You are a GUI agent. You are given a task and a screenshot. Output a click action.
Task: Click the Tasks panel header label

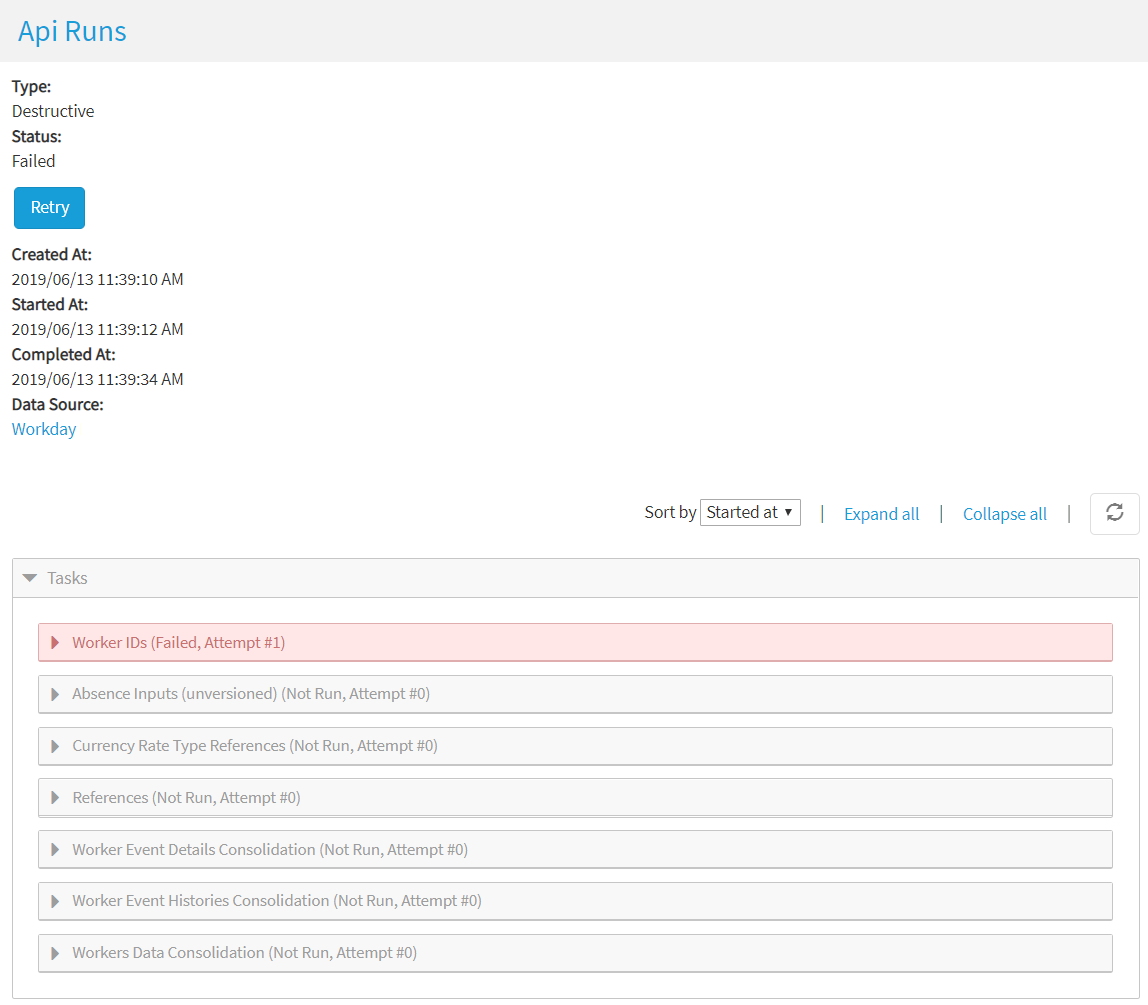67,578
